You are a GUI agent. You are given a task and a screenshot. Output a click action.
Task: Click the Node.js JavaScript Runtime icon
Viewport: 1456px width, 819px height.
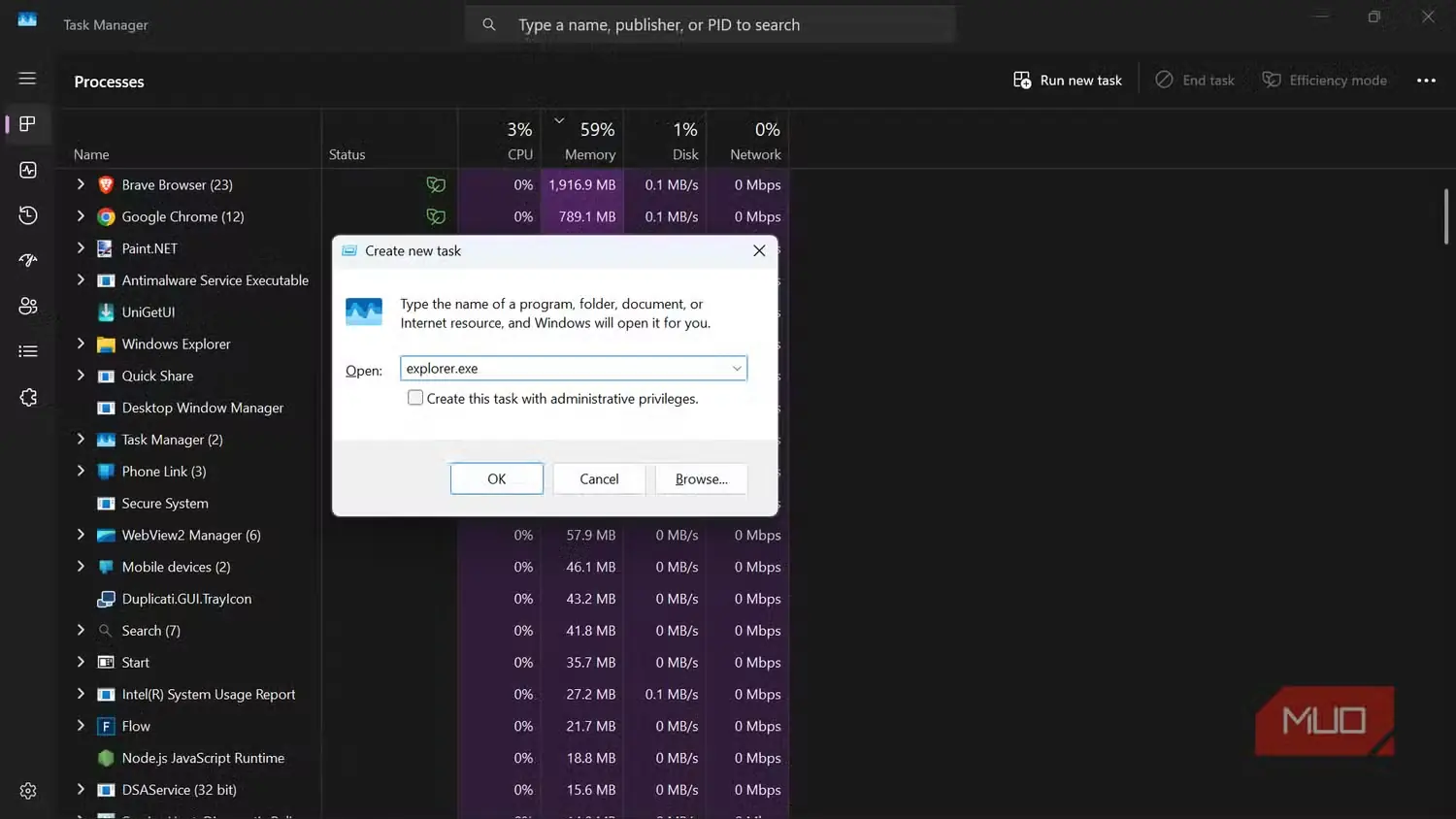[x=106, y=758]
